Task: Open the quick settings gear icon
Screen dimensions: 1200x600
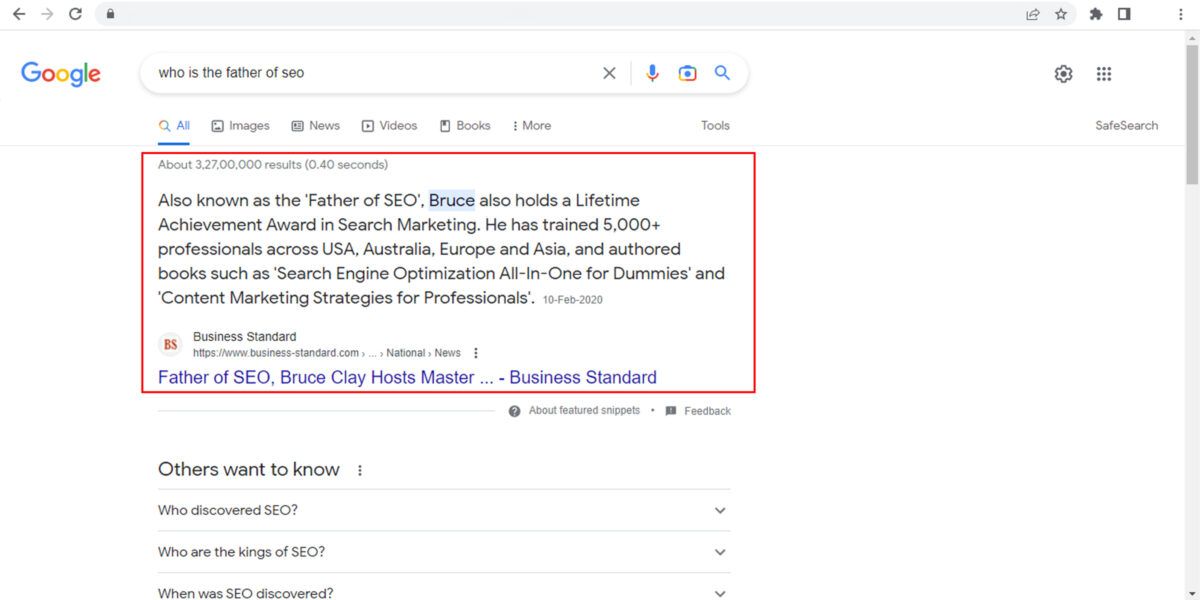Action: [x=1063, y=73]
